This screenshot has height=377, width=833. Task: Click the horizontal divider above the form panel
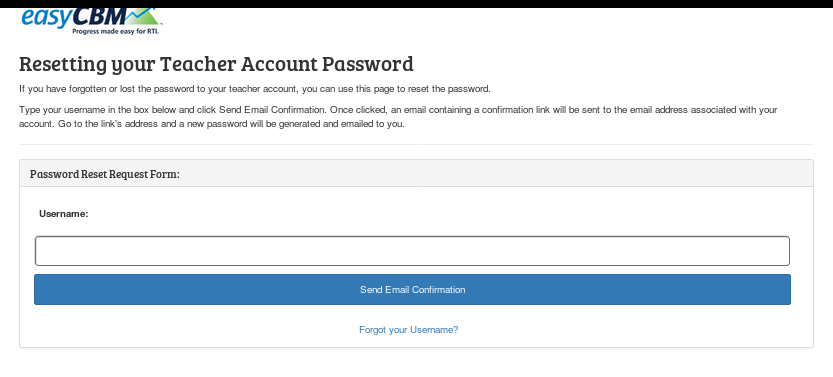click(x=416, y=144)
